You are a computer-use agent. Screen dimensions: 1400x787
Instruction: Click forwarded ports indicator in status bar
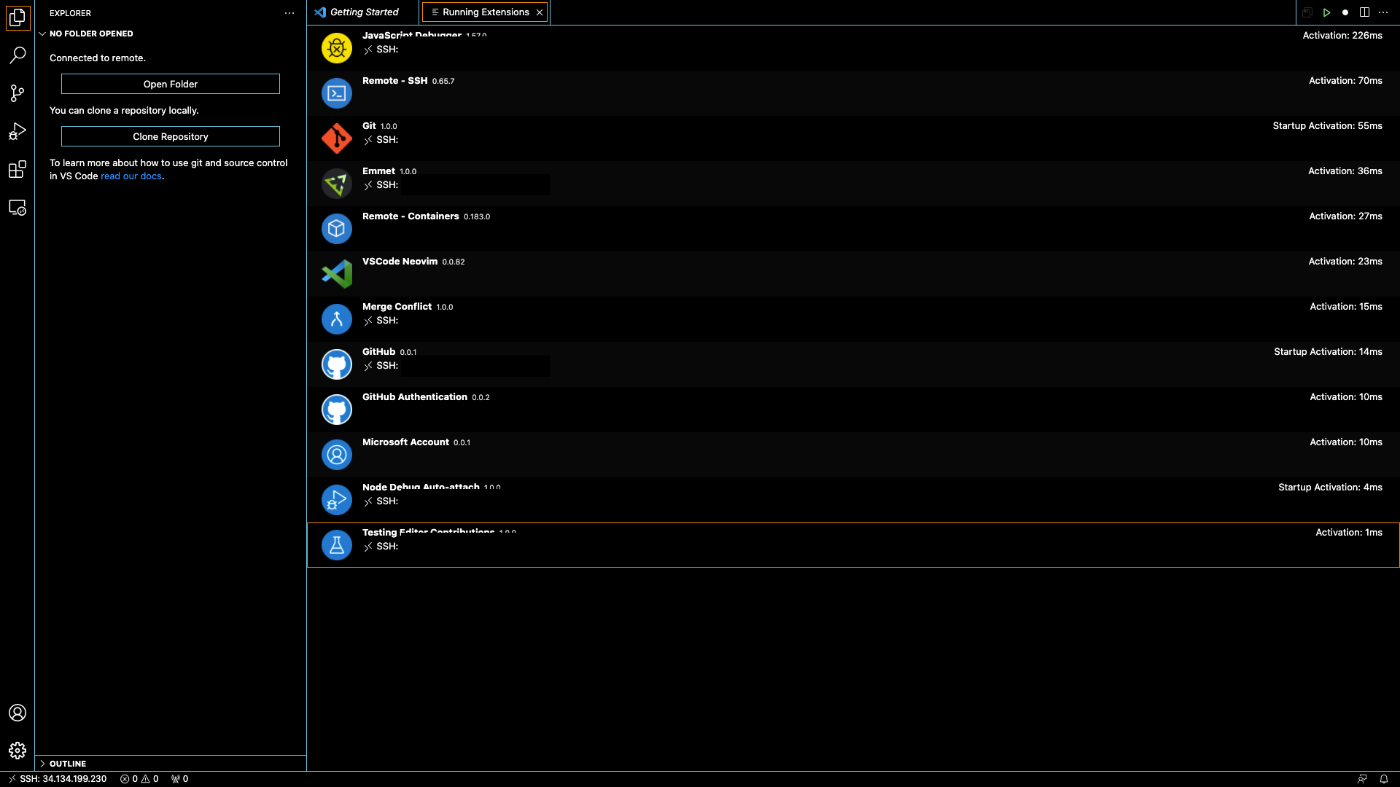179,779
